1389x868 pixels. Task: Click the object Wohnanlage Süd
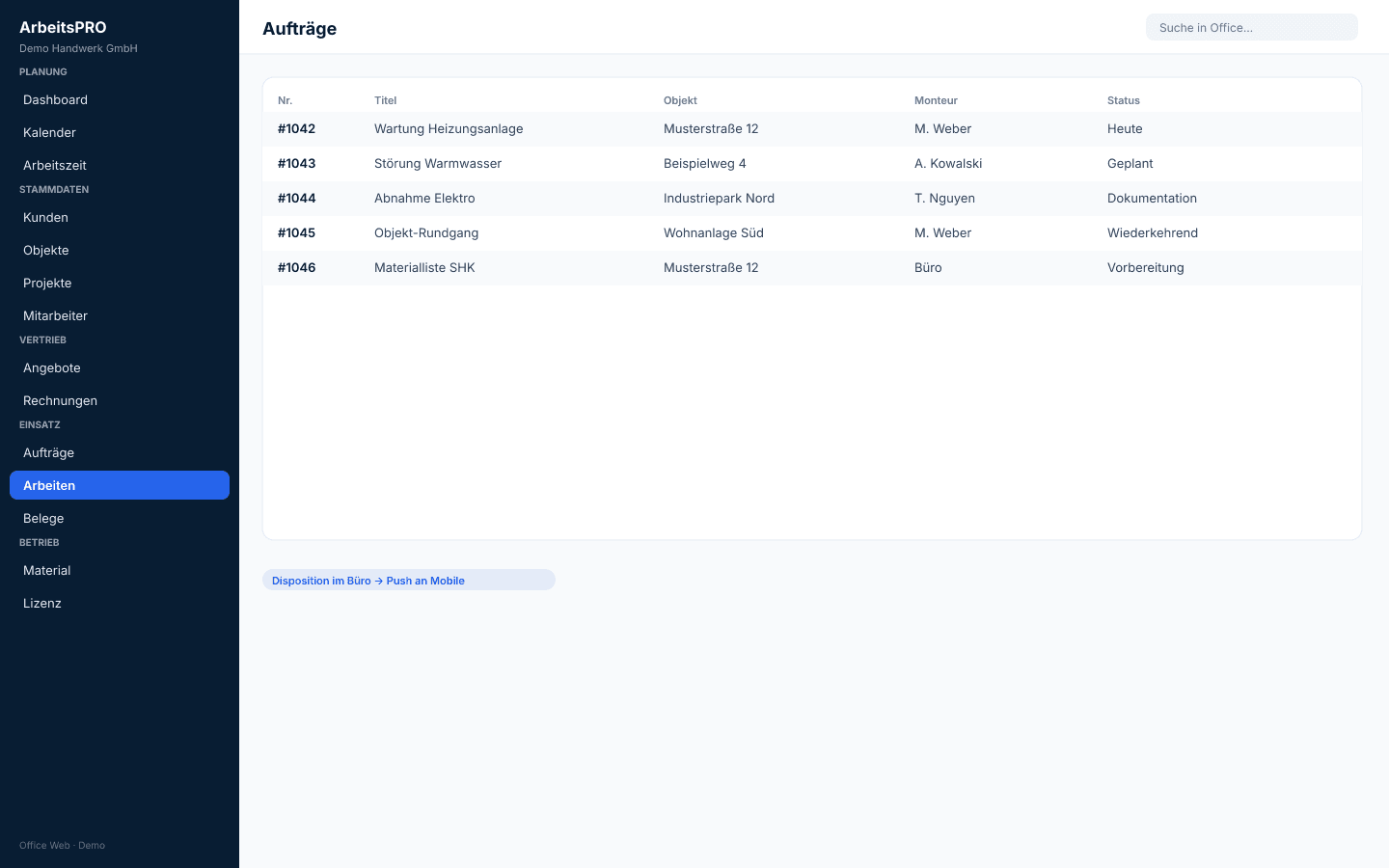[714, 232]
